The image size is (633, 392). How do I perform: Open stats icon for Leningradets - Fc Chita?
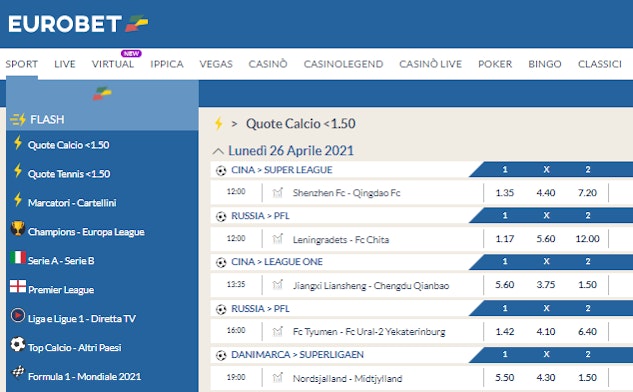click(277, 239)
